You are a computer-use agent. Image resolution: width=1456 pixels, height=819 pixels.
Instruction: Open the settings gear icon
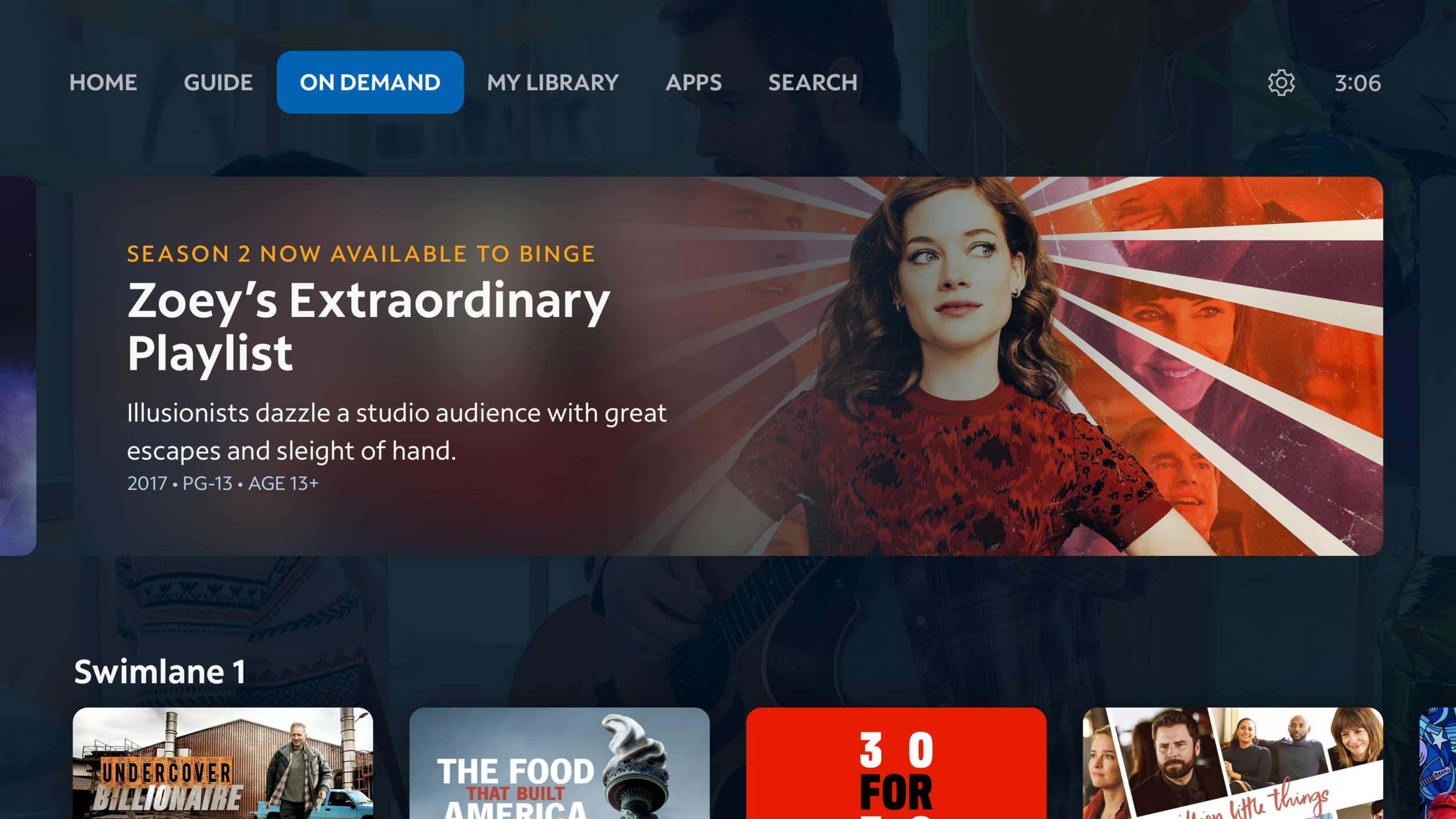[x=1281, y=83]
